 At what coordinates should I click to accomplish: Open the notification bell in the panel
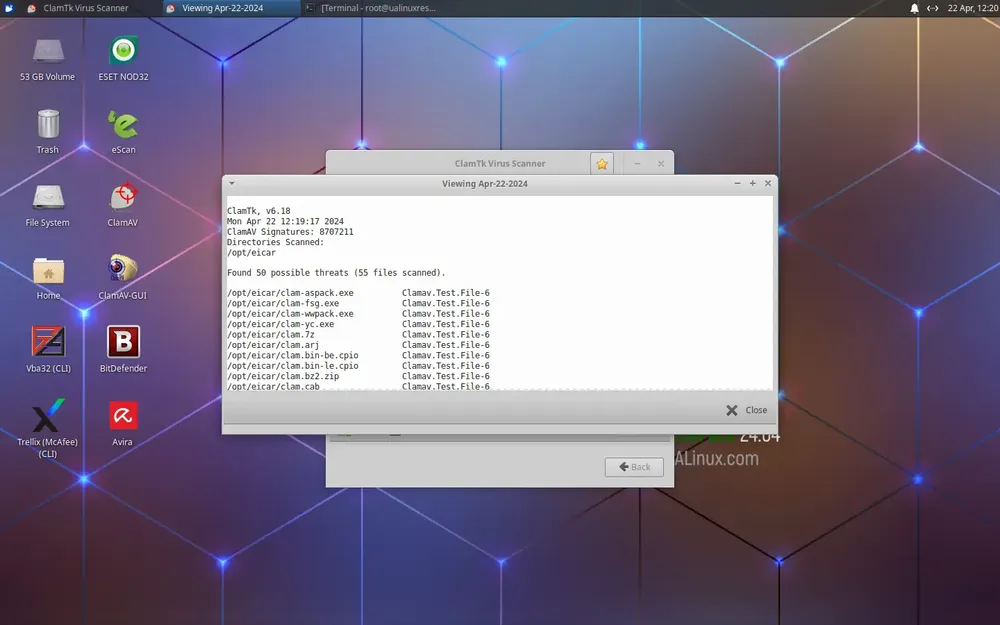point(914,8)
